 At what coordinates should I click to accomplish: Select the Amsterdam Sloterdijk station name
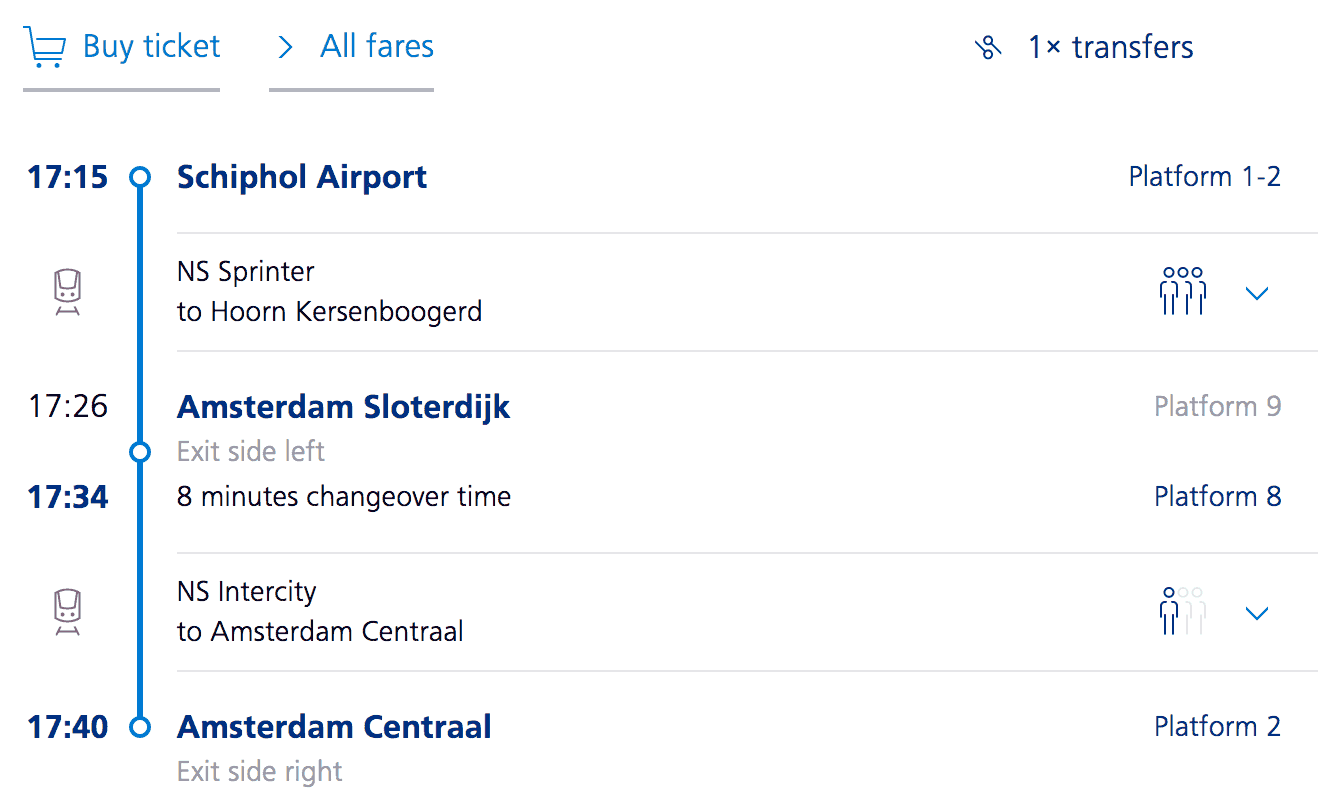click(x=343, y=407)
